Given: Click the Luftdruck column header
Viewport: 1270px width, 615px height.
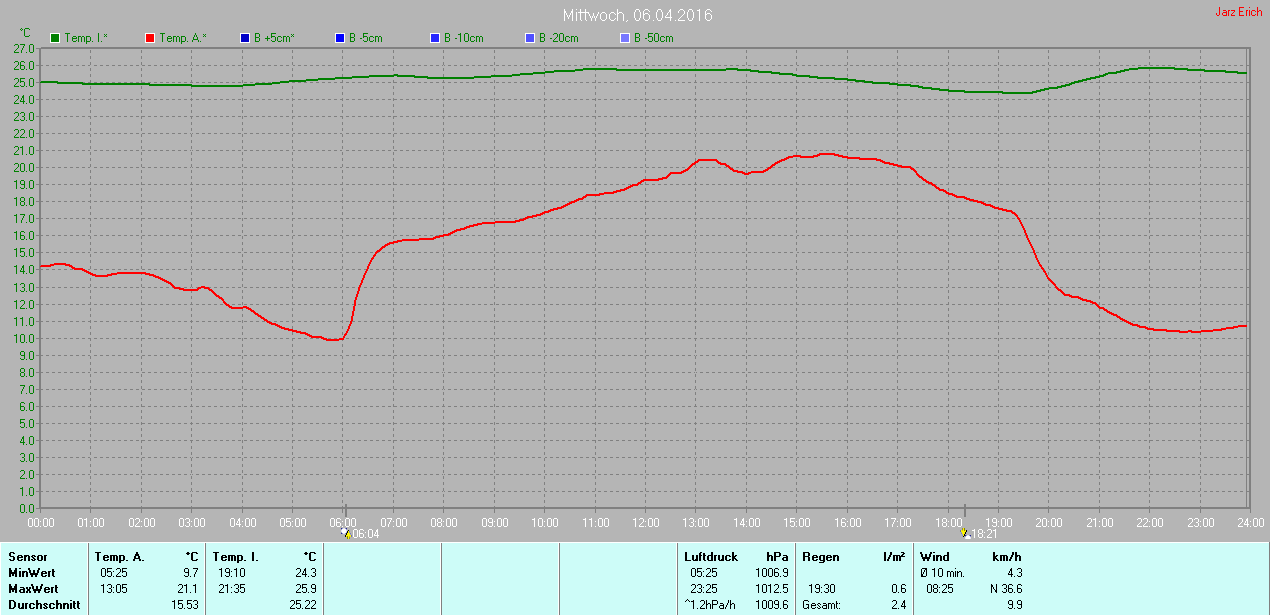Looking at the screenshot, I should tap(711, 557).
